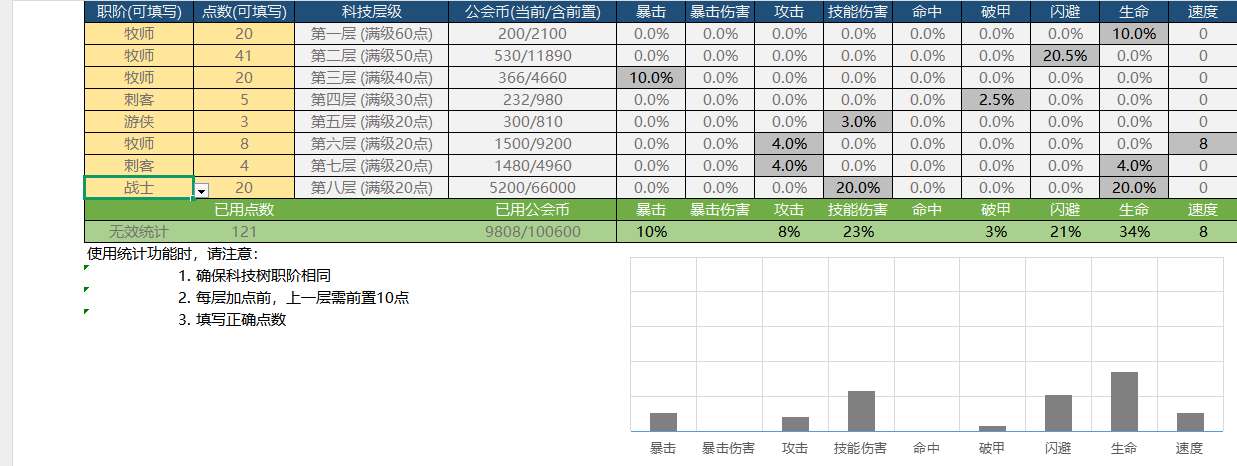Select the 5200/66000 guild coin cell
Image resolution: width=1237 pixels, height=466 pixels.
533,187
